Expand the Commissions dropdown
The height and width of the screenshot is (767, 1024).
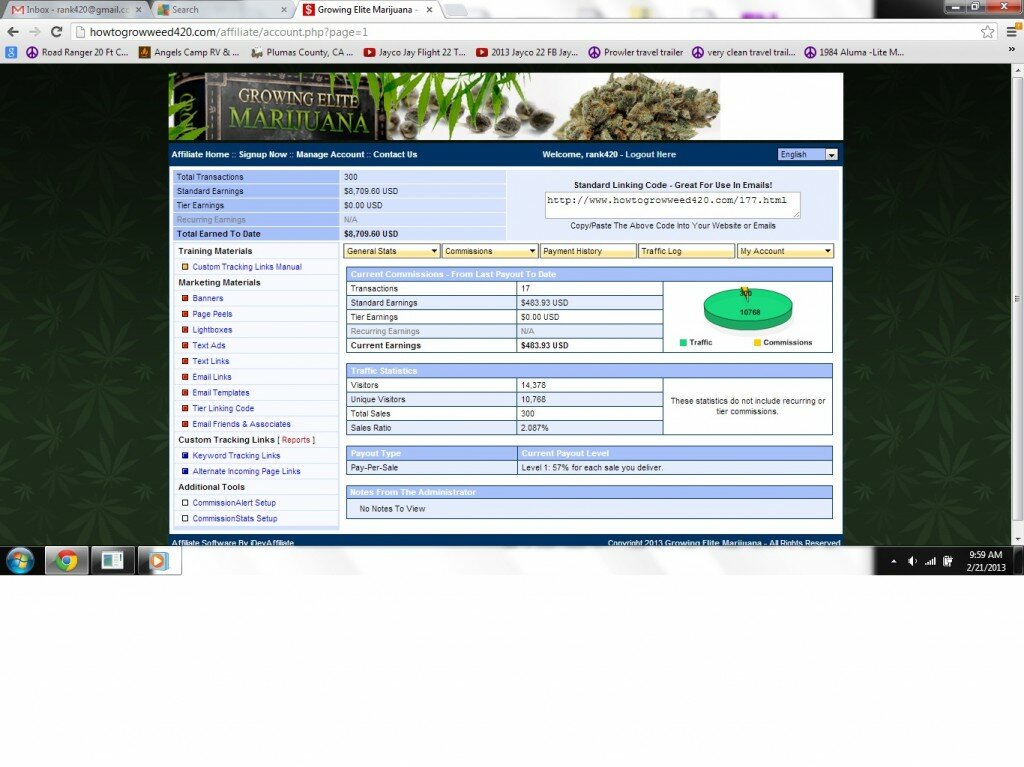coord(490,251)
